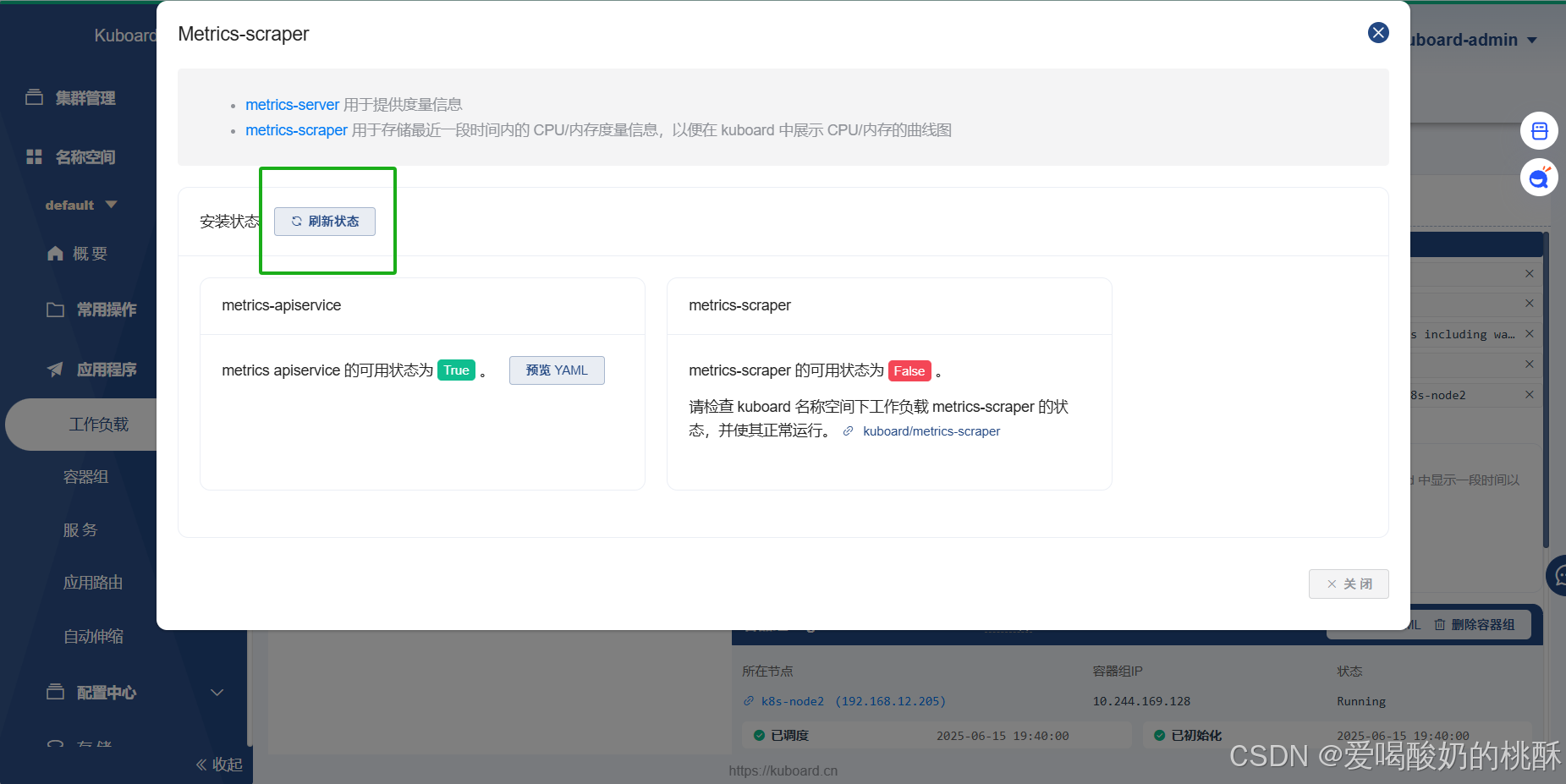The width and height of the screenshot is (1566, 784).
Task: Click the True status badge
Action: click(x=456, y=370)
